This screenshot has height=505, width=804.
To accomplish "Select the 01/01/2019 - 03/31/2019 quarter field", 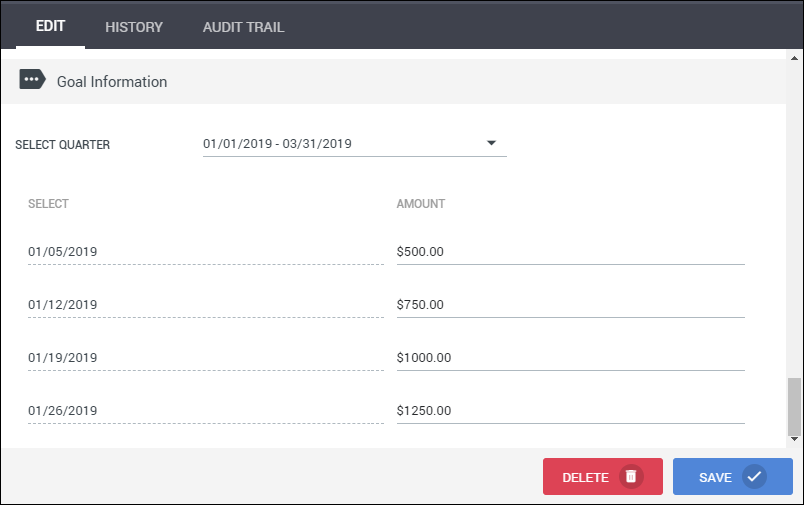I will 340,144.
